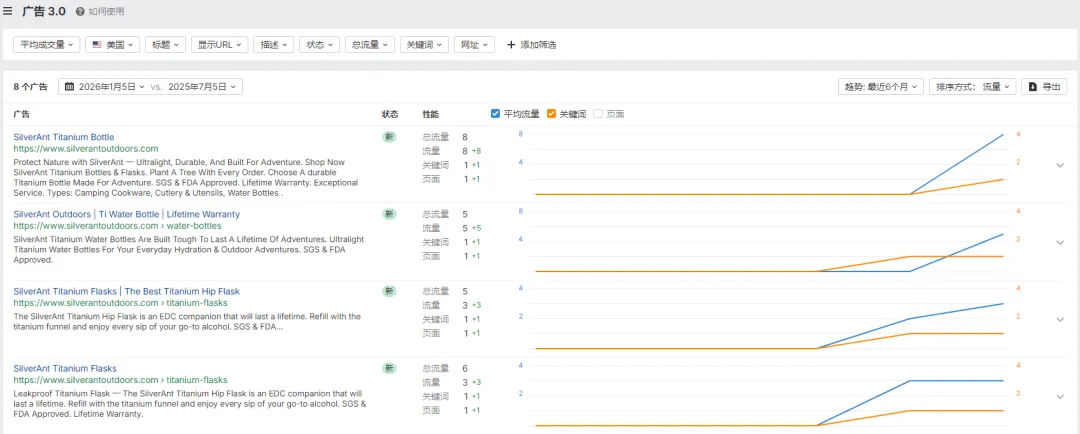Click the 性能 column header
The image size is (1080, 434).
[430, 114]
